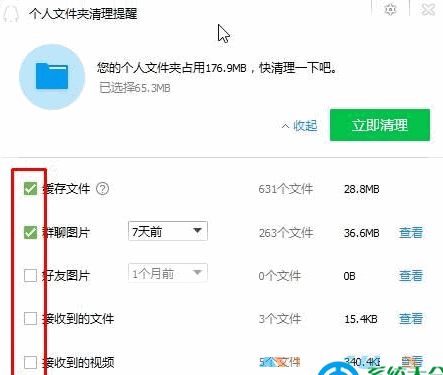Tick the 接收到的视频 checkbox
This screenshot has width=443, height=375.
pyautogui.click(x=30, y=362)
